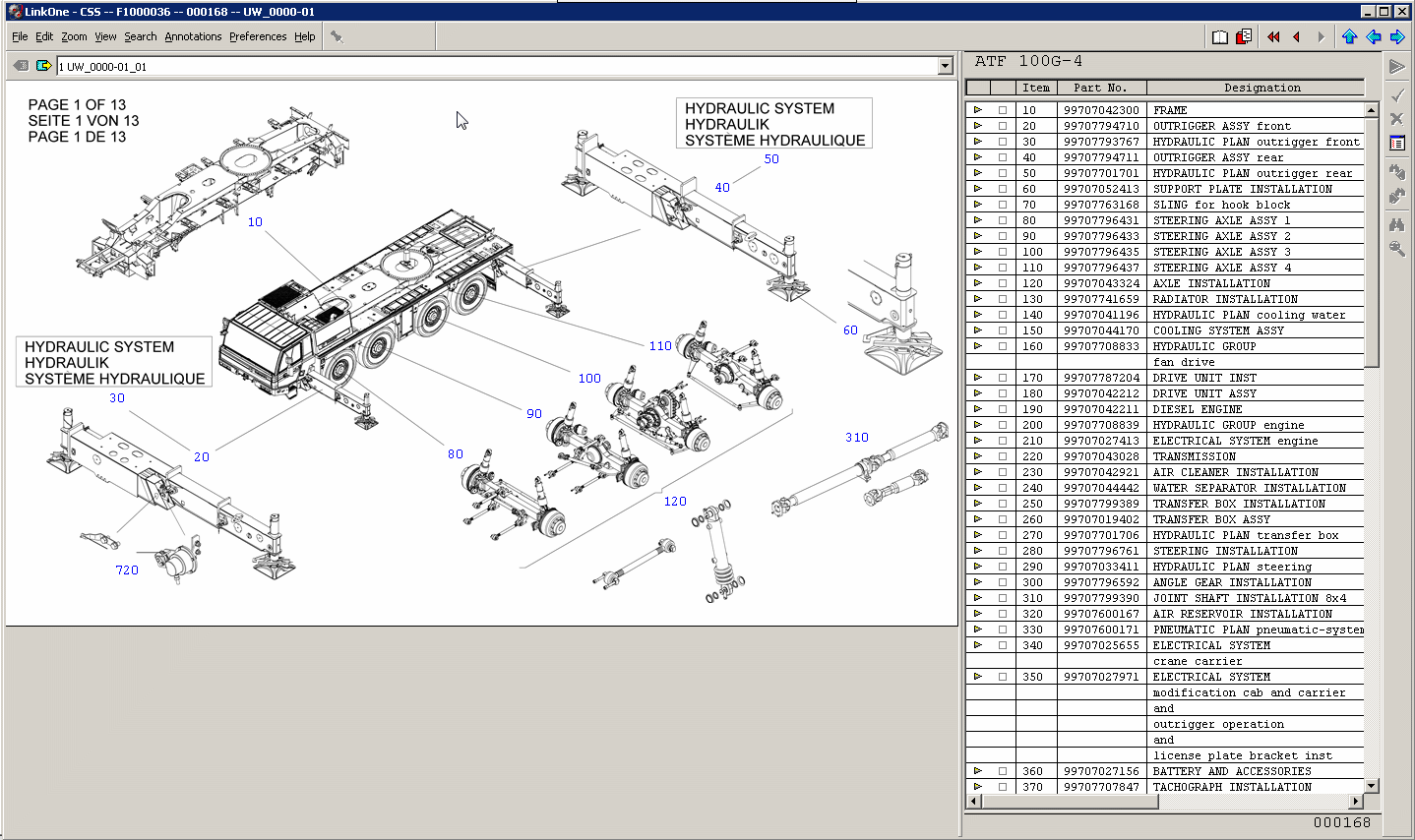Select the binoculars search icon in the right sidebar
Image resolution: width=1415 pixels, height=840 pixels.
[1398, 222]
